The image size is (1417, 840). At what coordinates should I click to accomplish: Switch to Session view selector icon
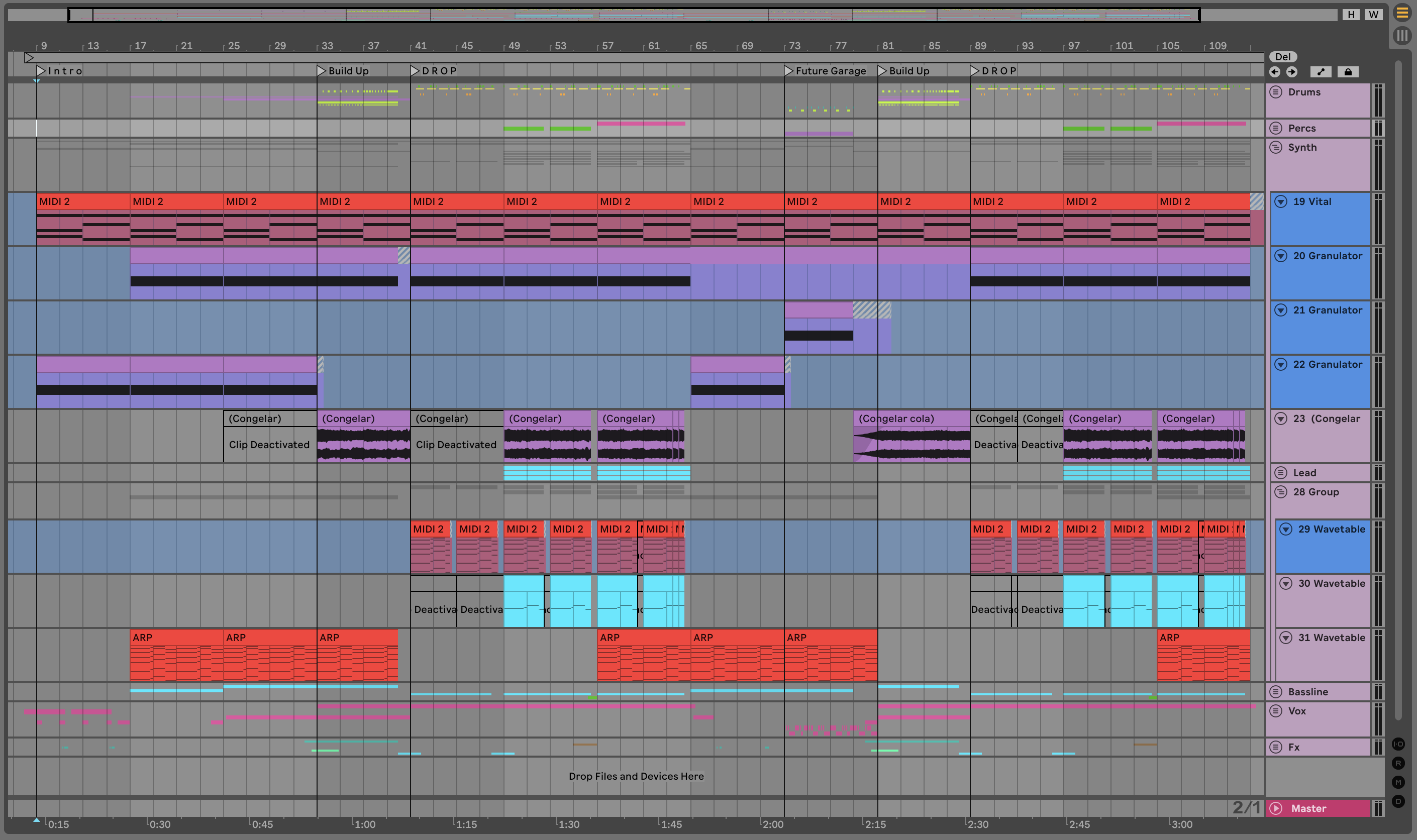pyautogui.click(x=1402, y=36)
